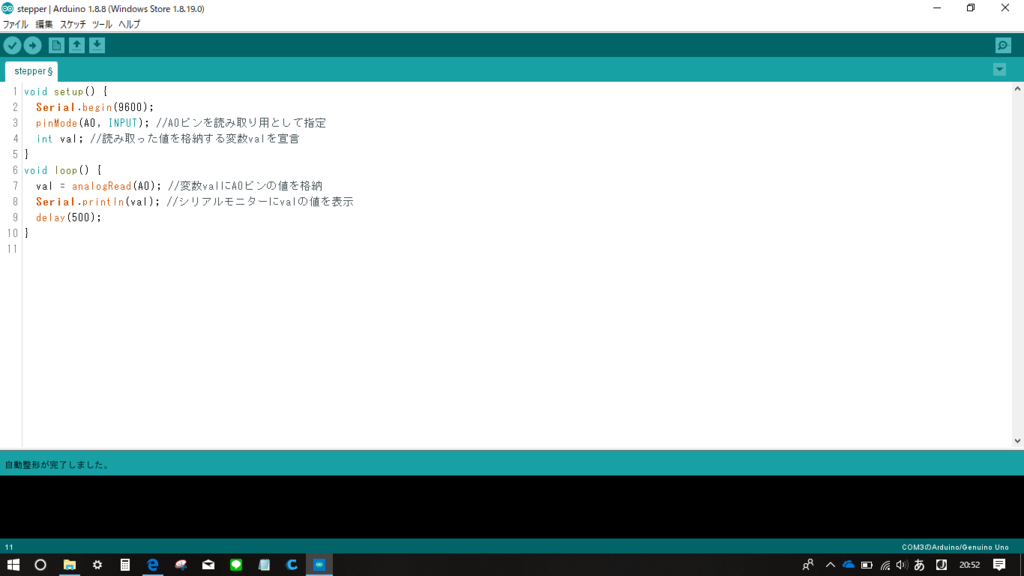
Task: Open the 編集 menu
Action: tap(44, 24)
